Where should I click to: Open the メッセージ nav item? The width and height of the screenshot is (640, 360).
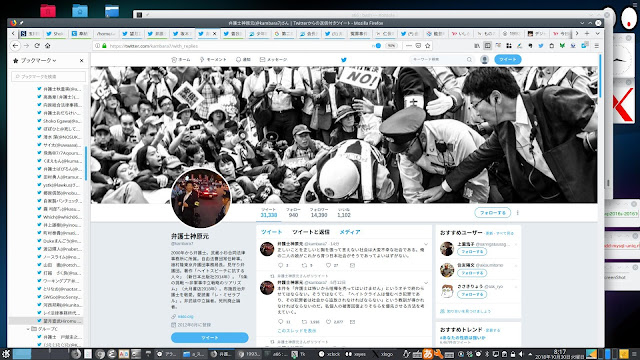tap(273, 60)
